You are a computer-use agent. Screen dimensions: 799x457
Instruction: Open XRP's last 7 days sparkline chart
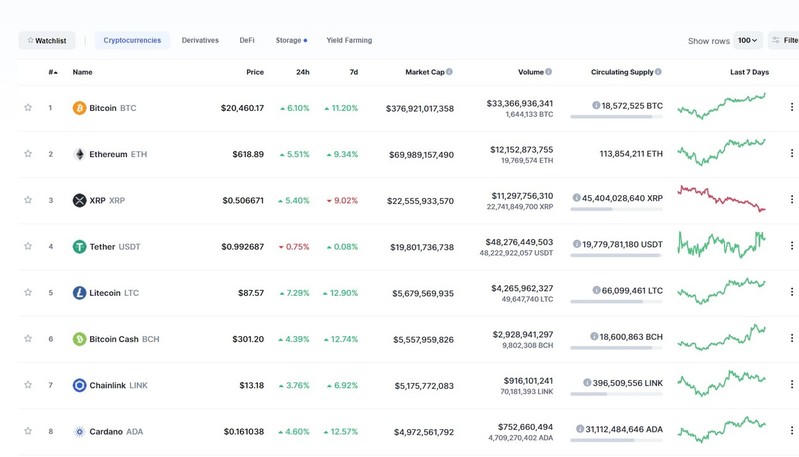click(x=722, y=198)
